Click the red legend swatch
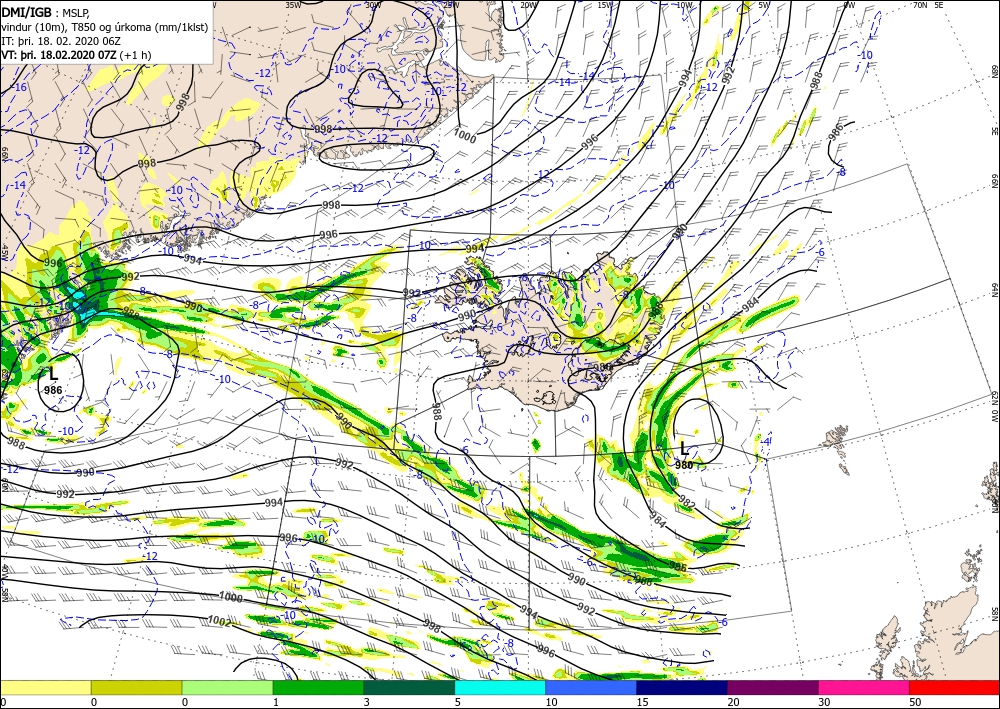Screen dimensions: 1000x709 955,687
